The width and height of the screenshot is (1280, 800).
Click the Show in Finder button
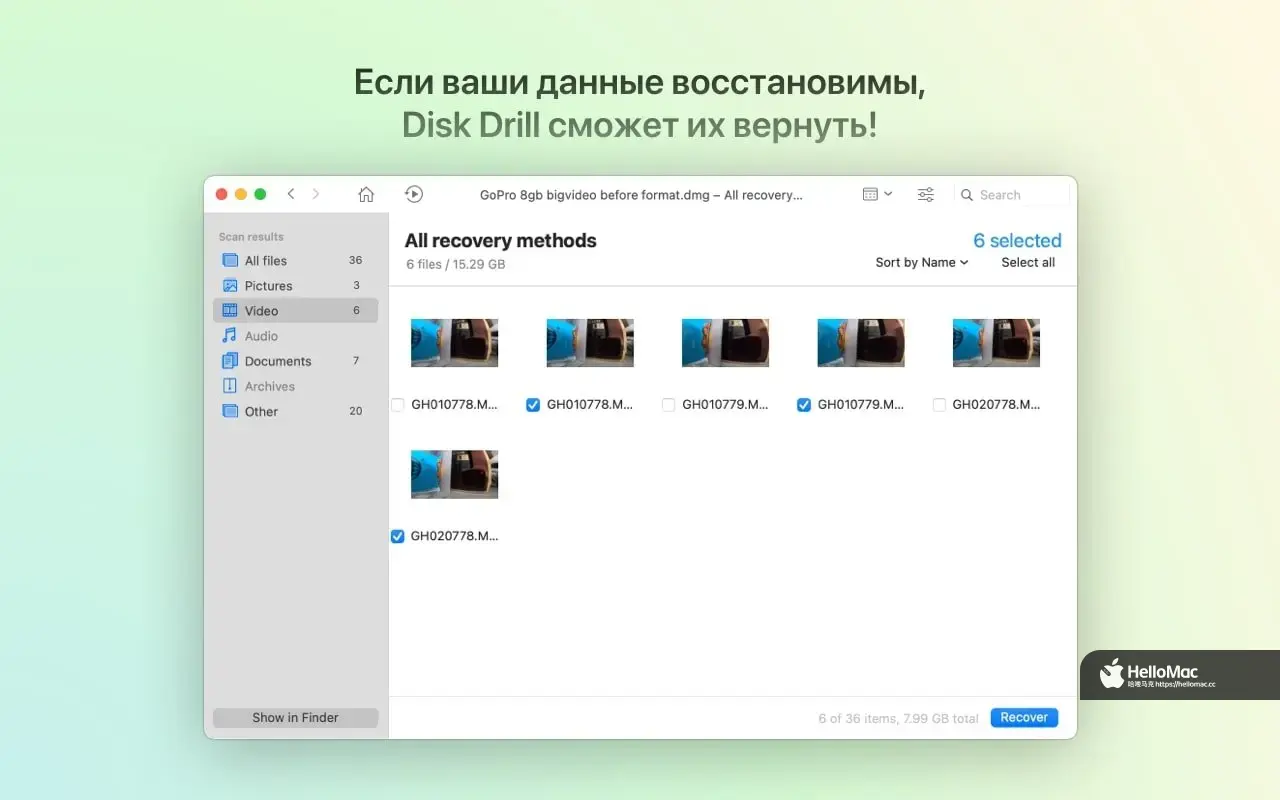295,717
